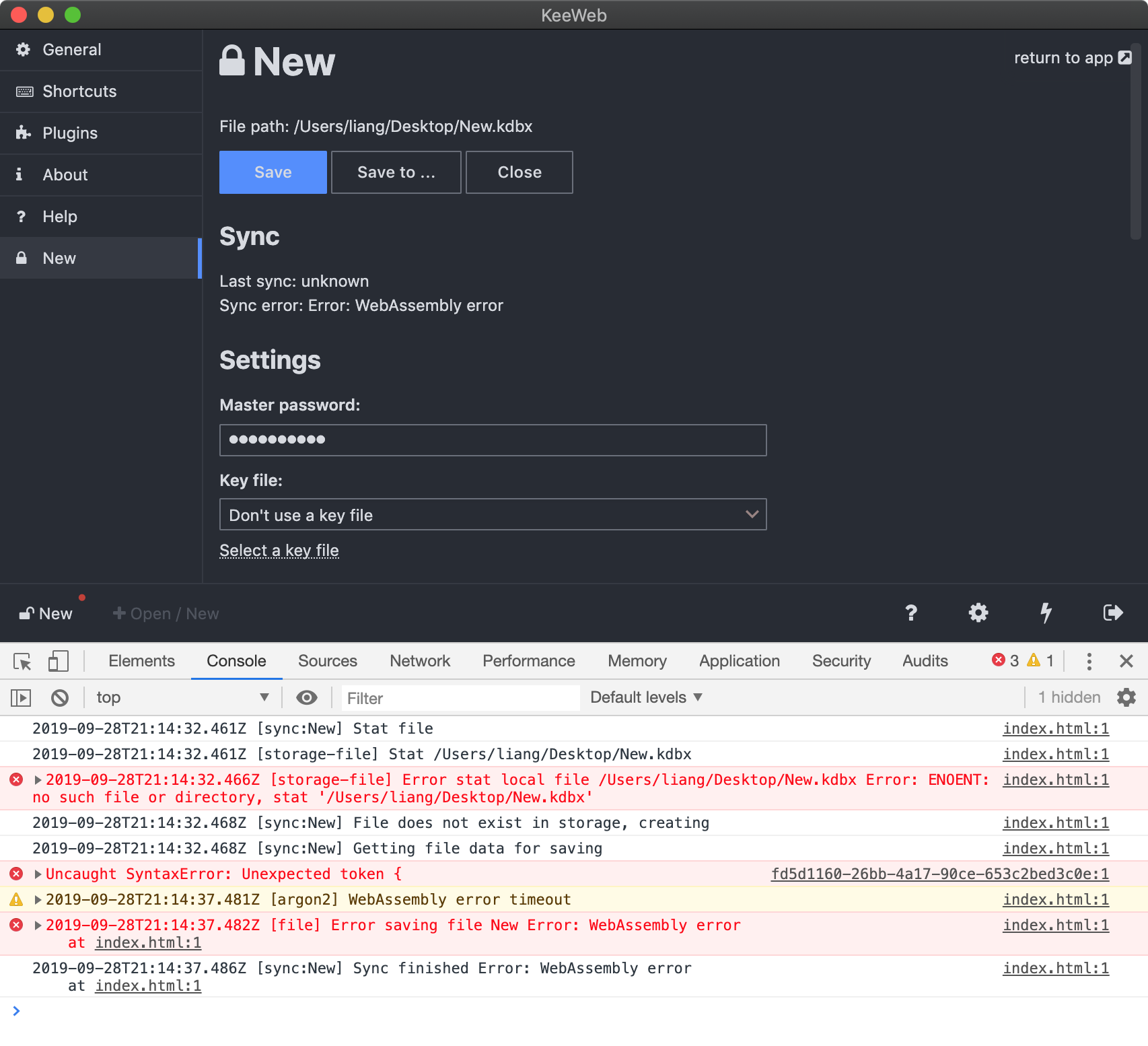Viewport: 1148px width, 1046px height.
Task: Open the Sources tab
Action: (x=328, y=661)
